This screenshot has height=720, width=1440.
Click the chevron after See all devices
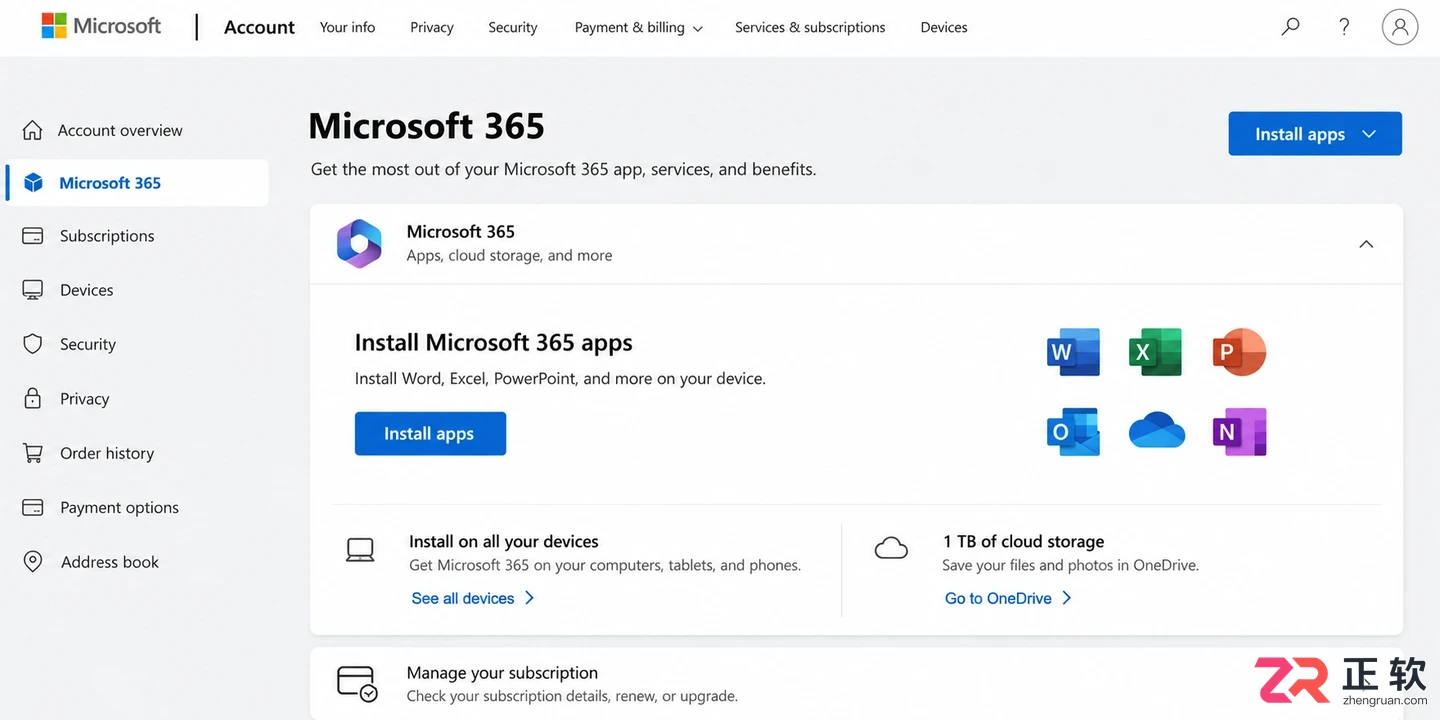point(529,598)
